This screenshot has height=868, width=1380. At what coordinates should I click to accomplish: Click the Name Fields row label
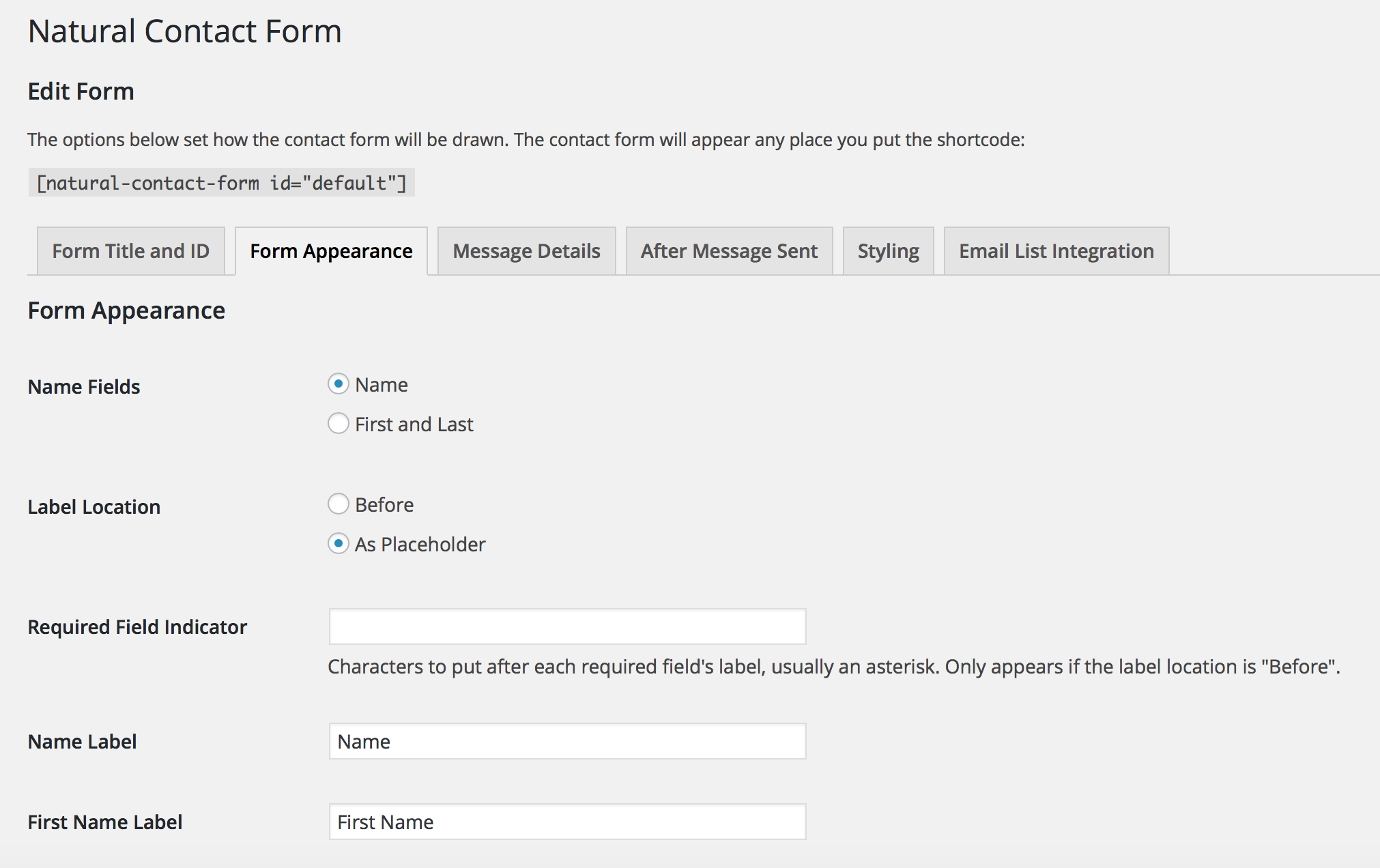tap(84, 387)
